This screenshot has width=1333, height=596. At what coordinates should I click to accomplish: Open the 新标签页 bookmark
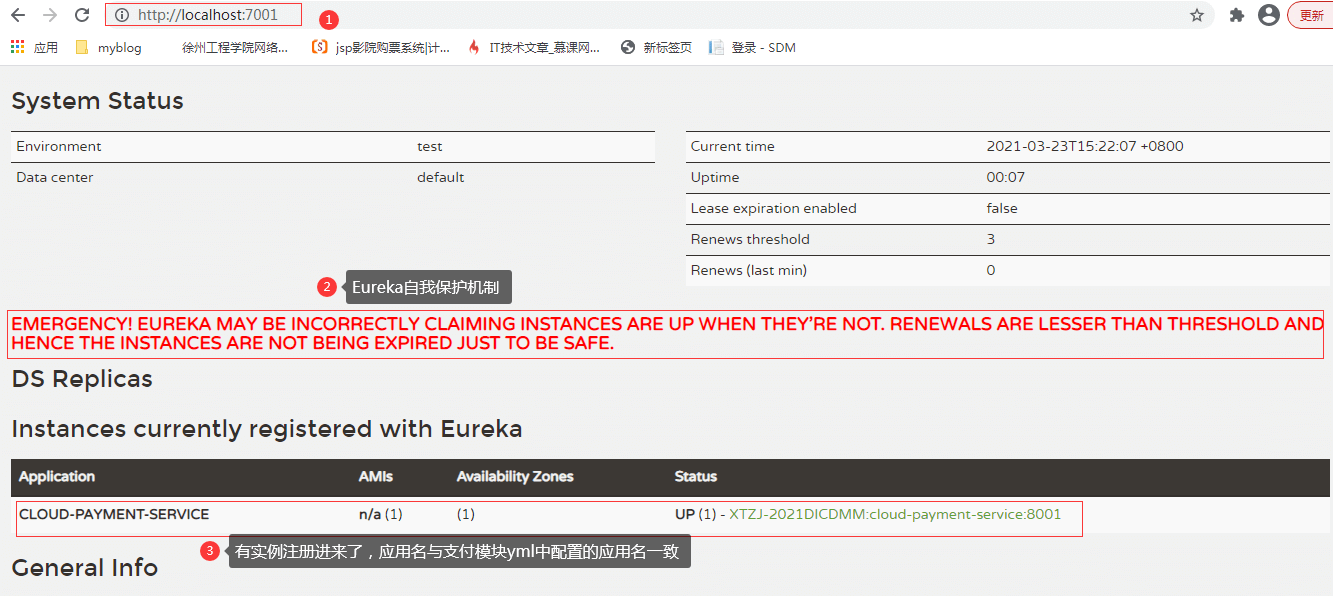(656, 47)
